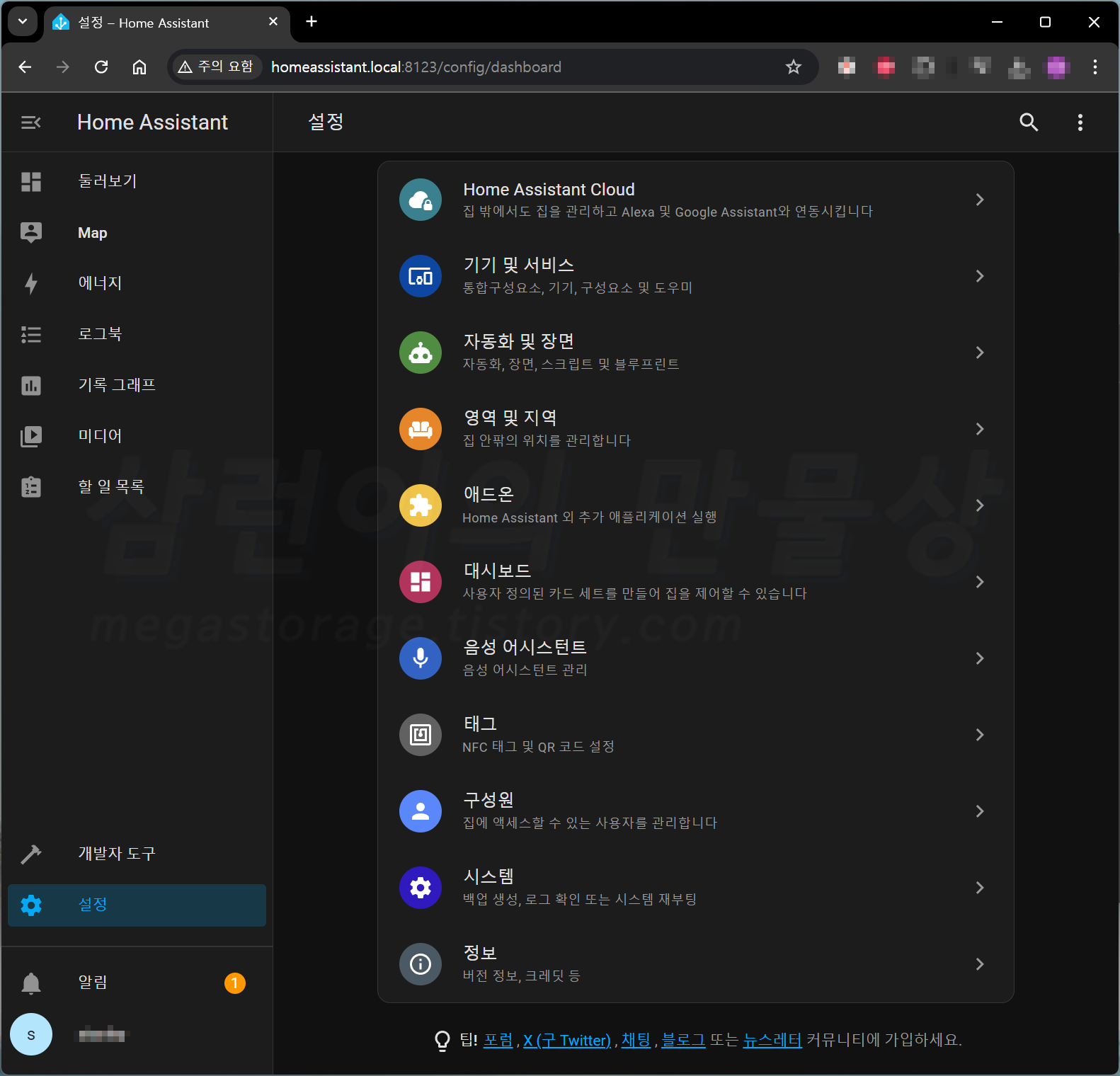Image resolution: width=1120 pixels, height=1076 pixels.
Task: Reload the page with refresh button
Action: 101,67
